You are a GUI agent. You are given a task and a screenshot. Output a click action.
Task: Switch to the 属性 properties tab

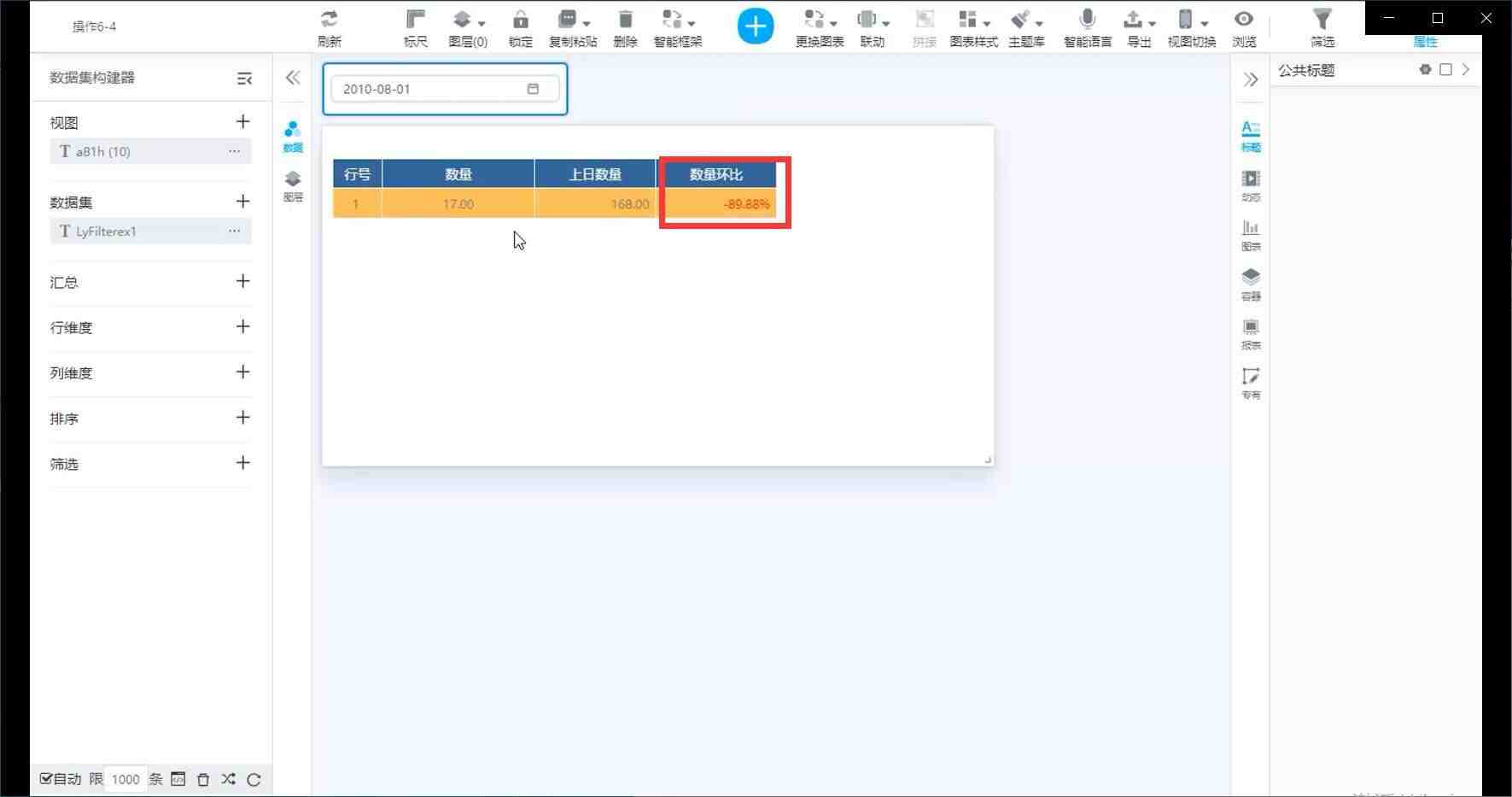1425,42
